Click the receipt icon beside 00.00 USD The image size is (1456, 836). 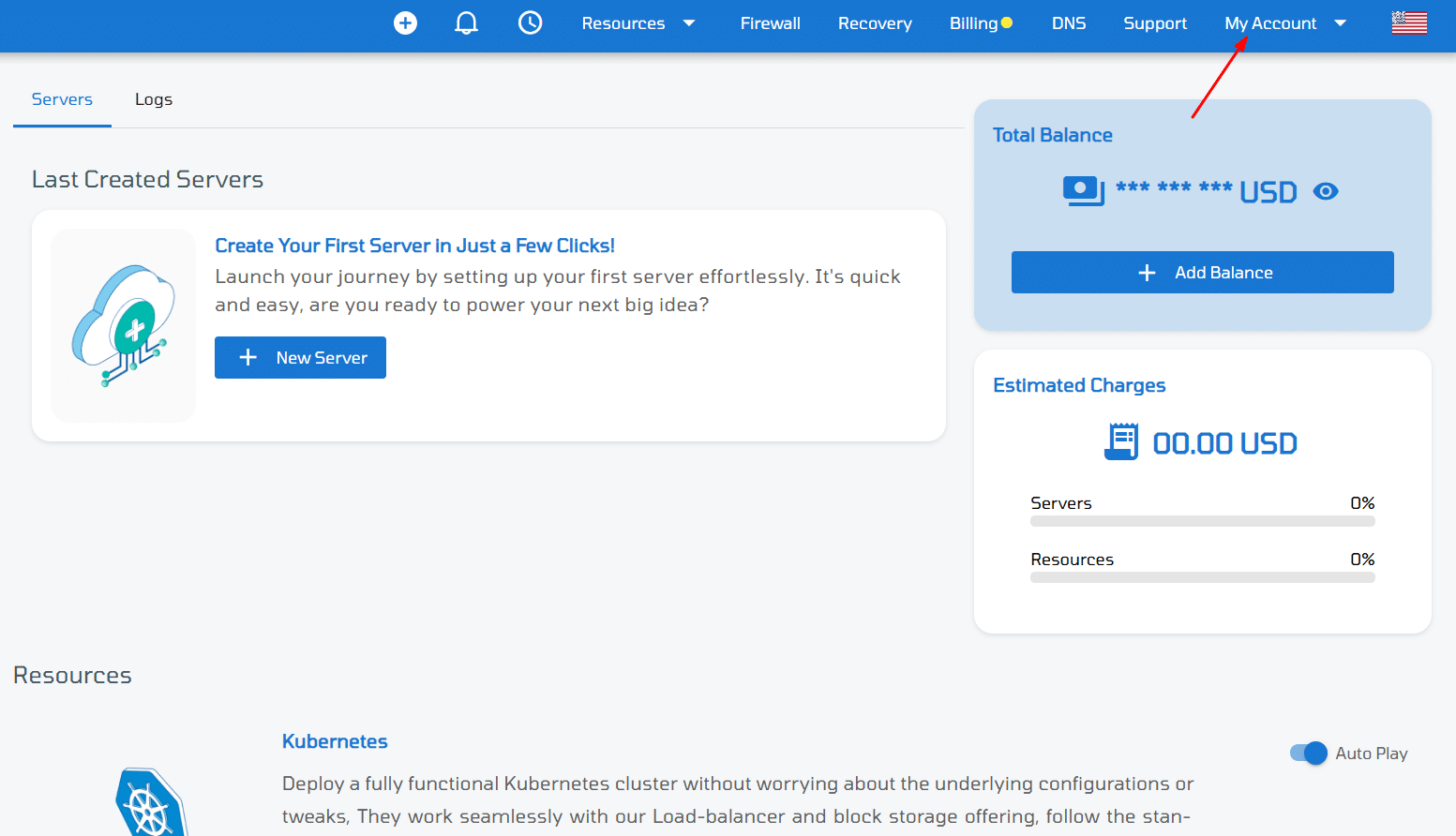click(1121, 442)
